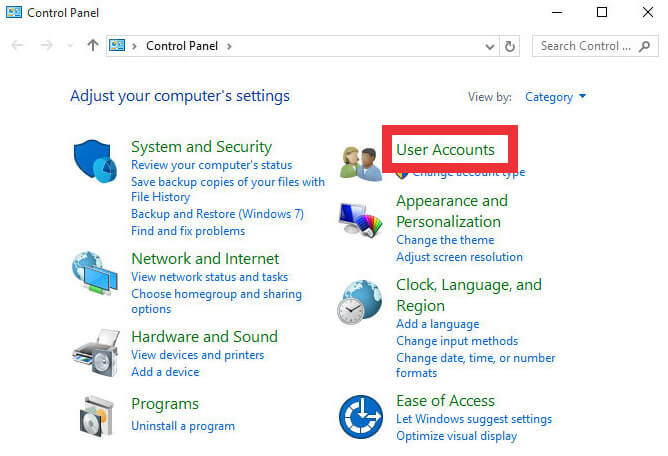668x456 pixels.
Task: Expand the recent locations dropdown arrow
Action: point(70,46)
